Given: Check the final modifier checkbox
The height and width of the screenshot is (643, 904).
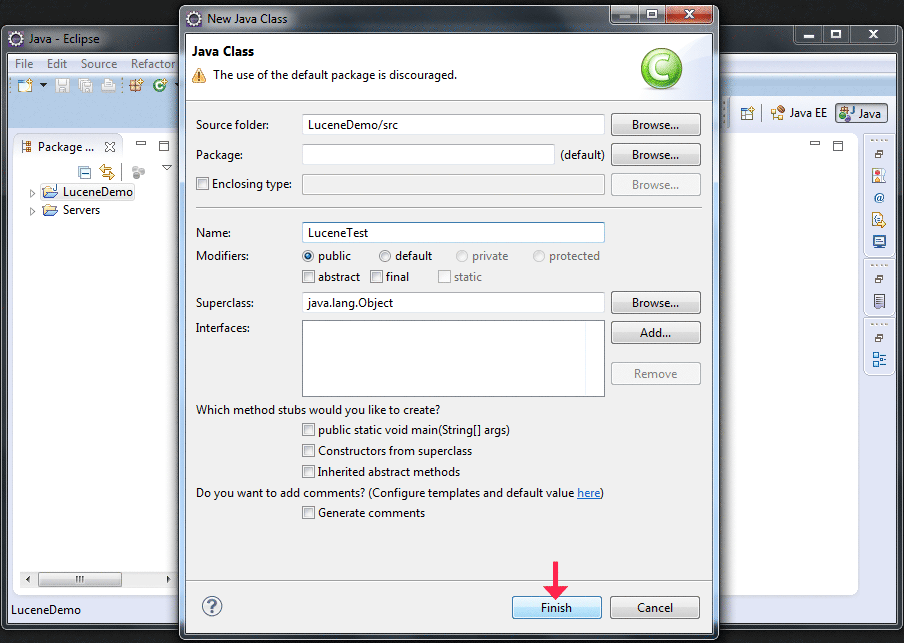Looking at the screenshot, I should [x=376, y=277].
